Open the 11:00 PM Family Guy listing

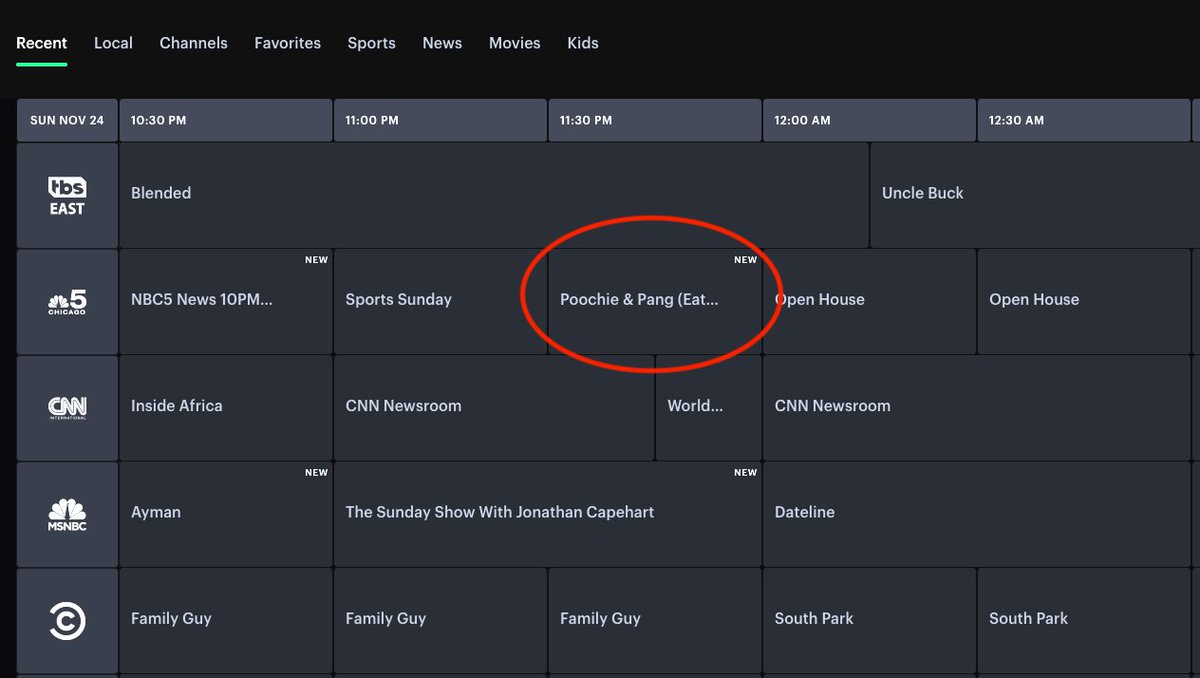440,621
